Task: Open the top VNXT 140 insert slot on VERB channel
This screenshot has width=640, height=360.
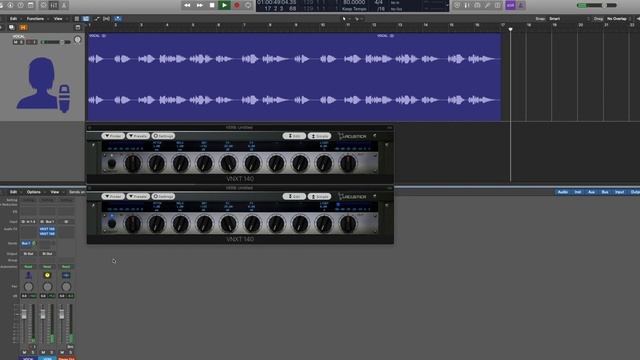Action: tap(47, 229)
